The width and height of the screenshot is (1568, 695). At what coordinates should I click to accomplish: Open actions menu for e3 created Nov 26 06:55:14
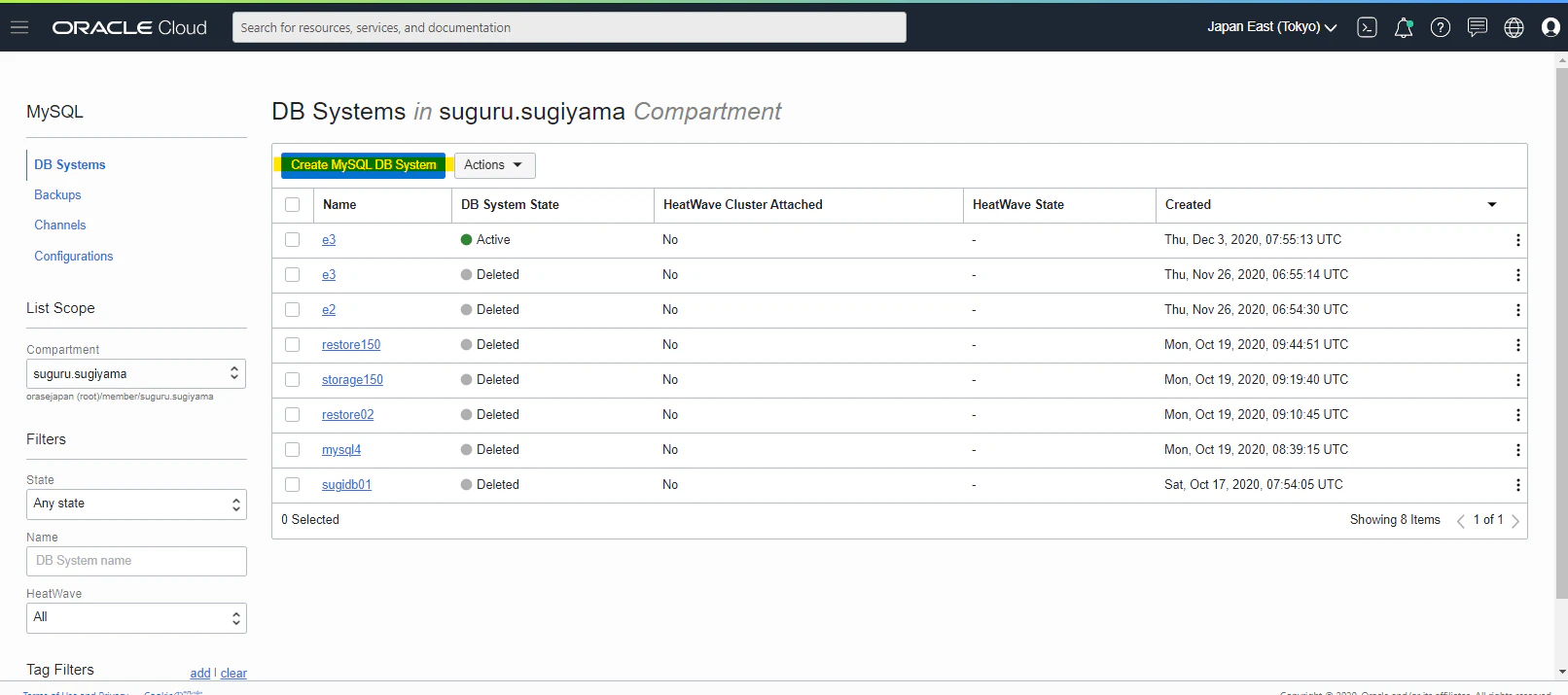click(x=1517, y=275)
